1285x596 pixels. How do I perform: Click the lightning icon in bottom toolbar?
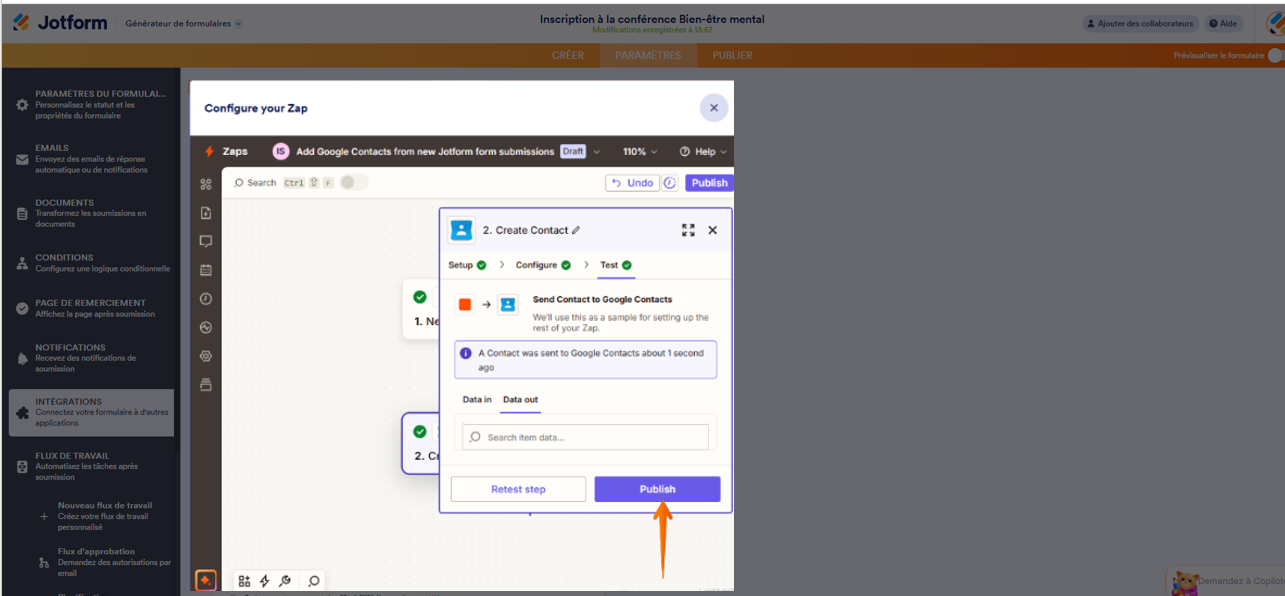click(x=265, y=581)
